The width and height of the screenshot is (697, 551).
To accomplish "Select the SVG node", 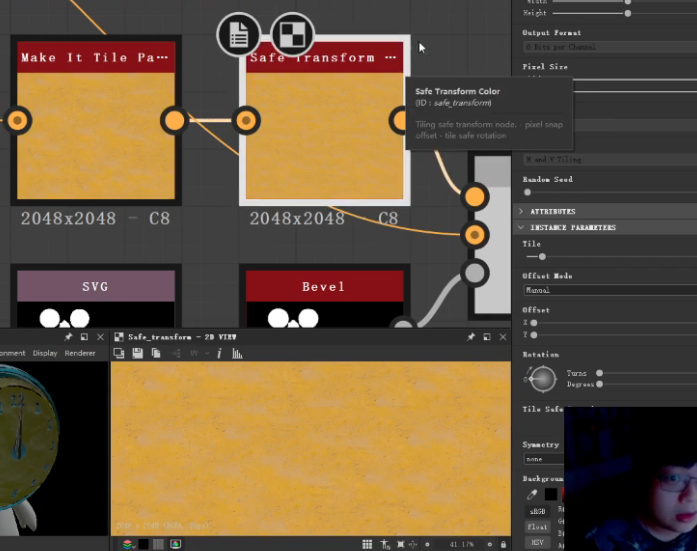I will pos(96,296).
